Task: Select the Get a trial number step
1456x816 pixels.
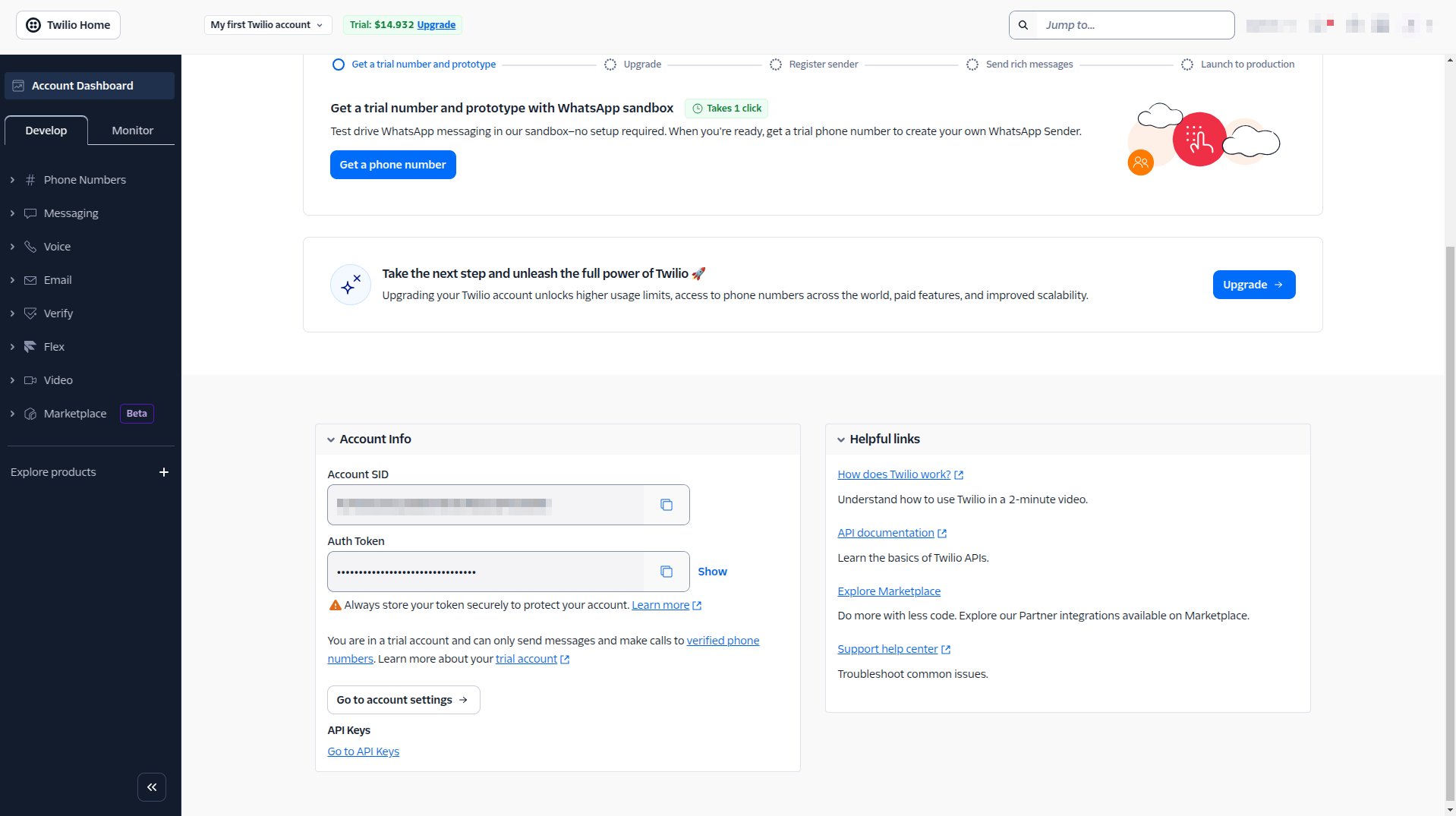Action: click(414, 65)
